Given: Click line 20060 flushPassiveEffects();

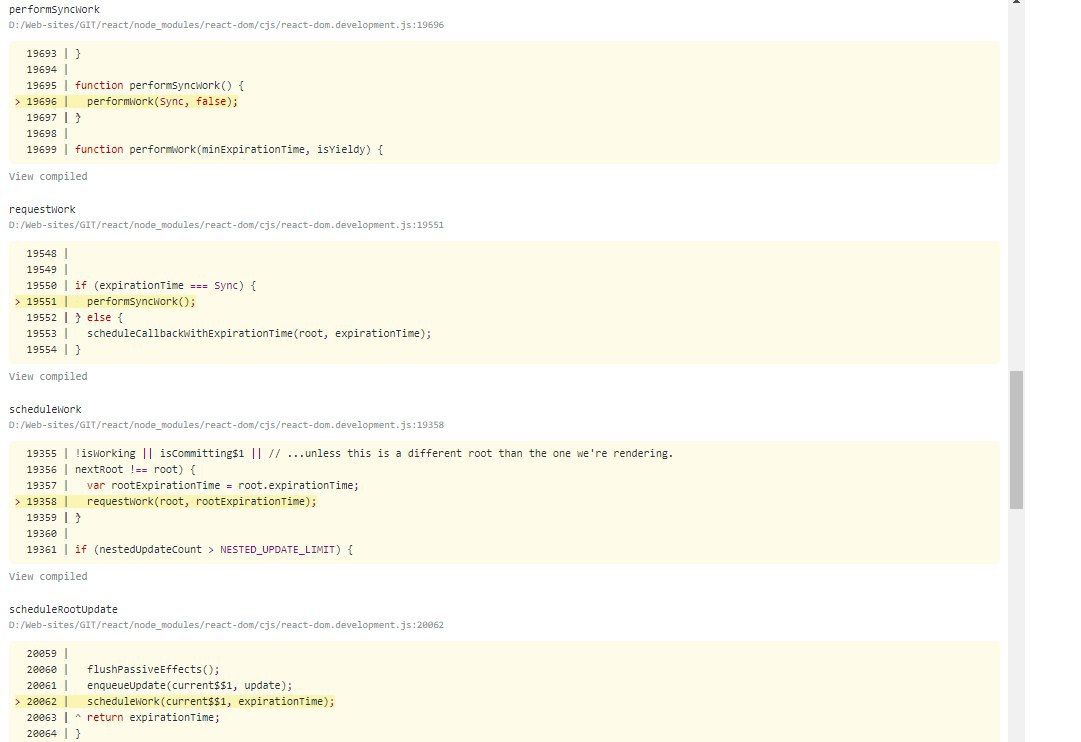Looking at the screenshot, I should click(x=153, y=670).
